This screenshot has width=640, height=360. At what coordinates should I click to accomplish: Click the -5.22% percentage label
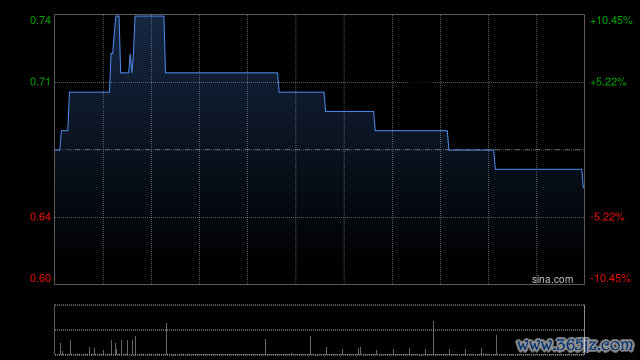pos(607,217)
